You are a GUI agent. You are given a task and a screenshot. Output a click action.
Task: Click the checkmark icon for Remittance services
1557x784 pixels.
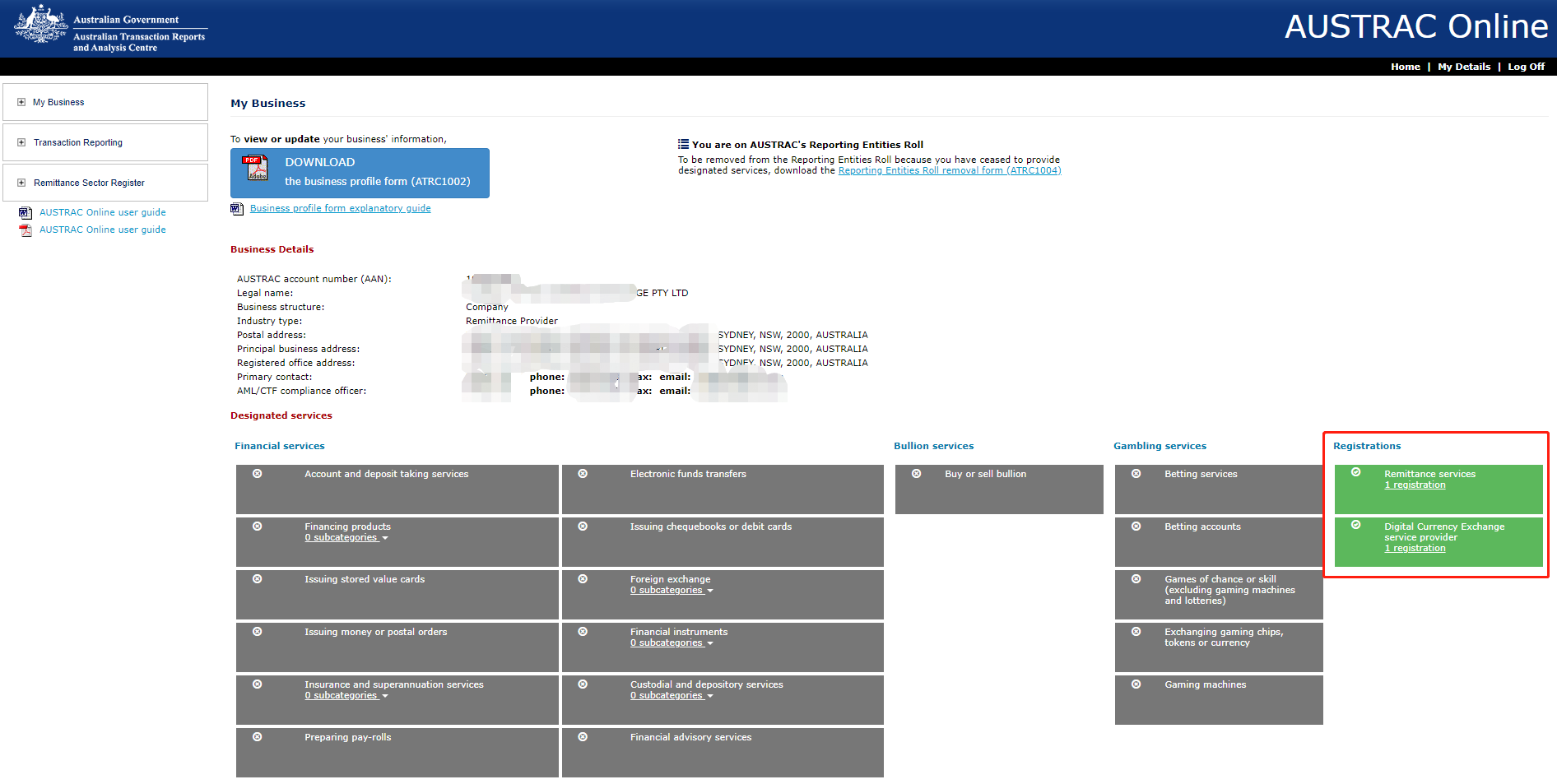coord(1355,472)
